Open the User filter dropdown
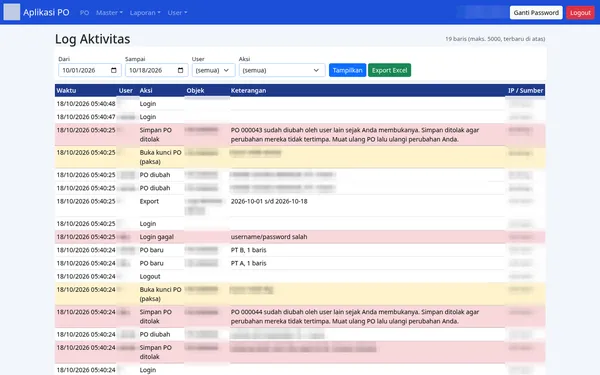The height and width of the screenshot is (375, 600). coord(214,70)
